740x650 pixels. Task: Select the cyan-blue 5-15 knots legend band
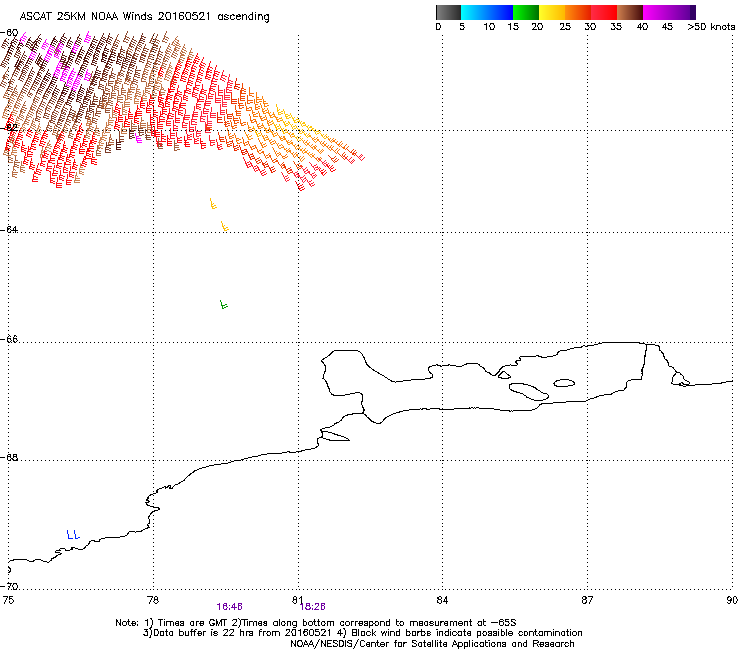(x=487, y=12)
